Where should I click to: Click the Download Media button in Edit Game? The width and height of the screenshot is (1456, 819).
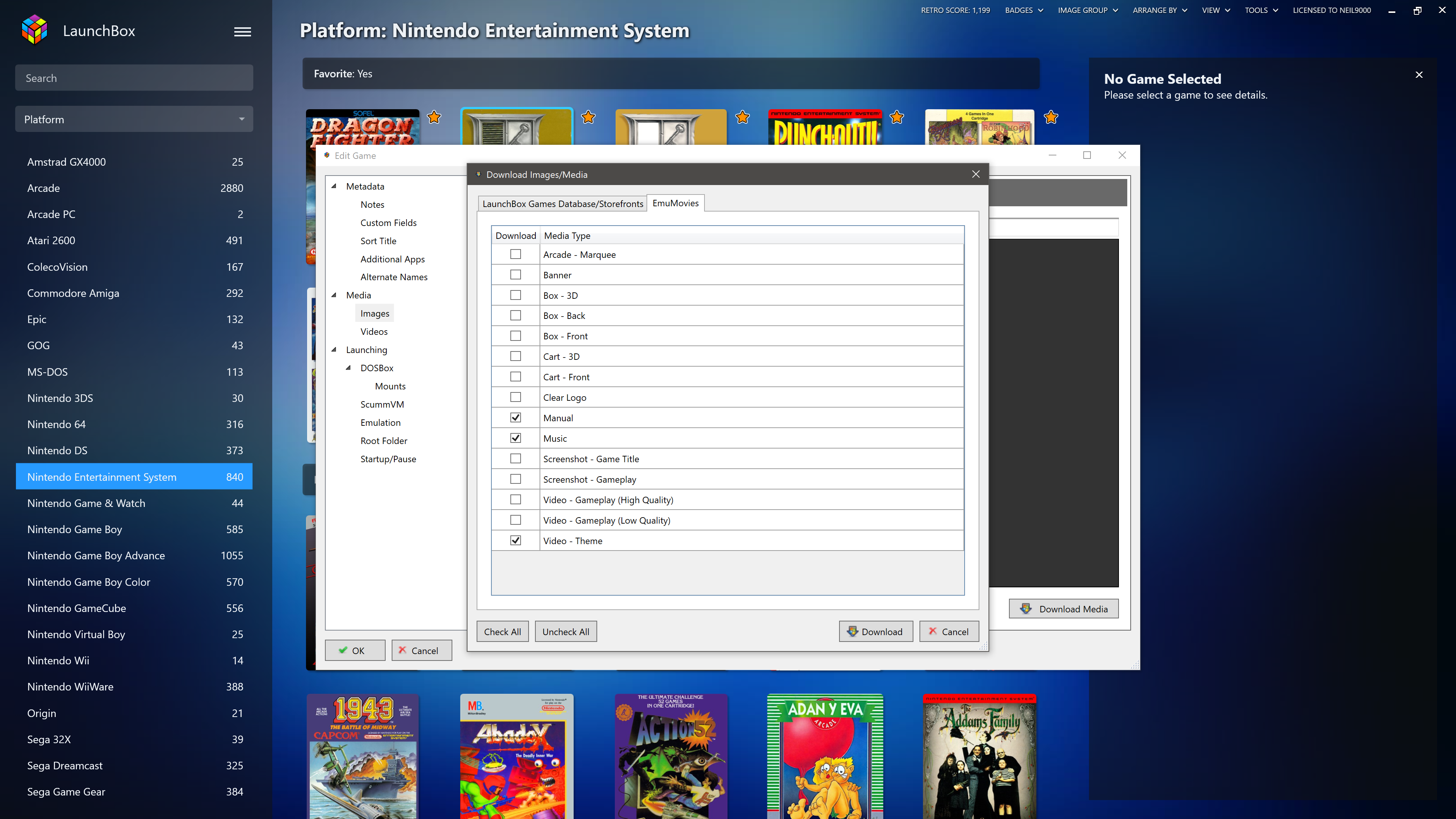1063,609
